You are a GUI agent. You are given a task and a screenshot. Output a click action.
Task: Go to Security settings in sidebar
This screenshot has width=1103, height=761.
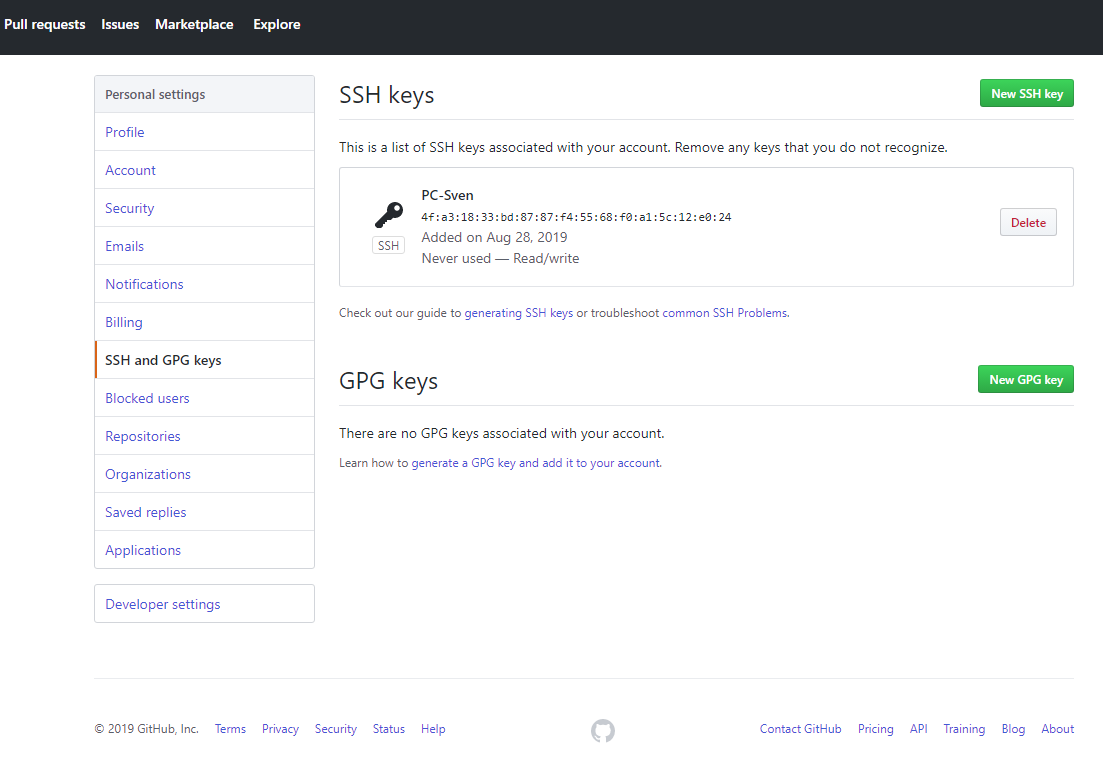[x=205, y=208]
